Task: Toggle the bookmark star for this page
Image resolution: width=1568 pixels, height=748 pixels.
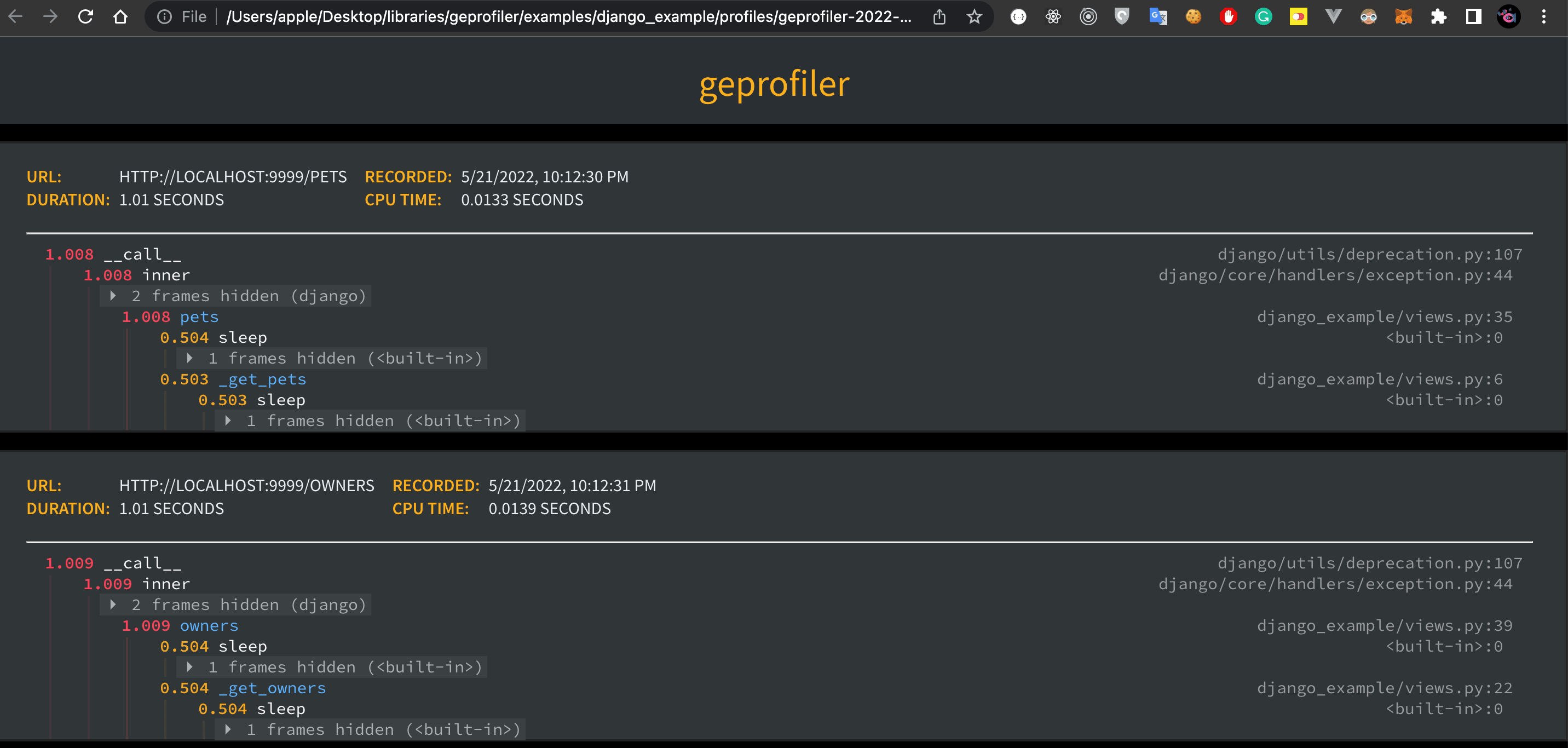Action: (975, 16)
